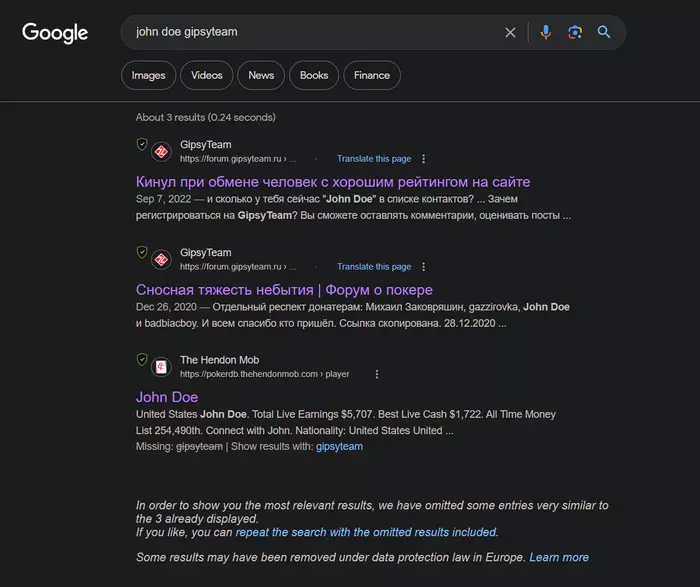
Task: Switch to Finance filter
Action: [372, 75]
